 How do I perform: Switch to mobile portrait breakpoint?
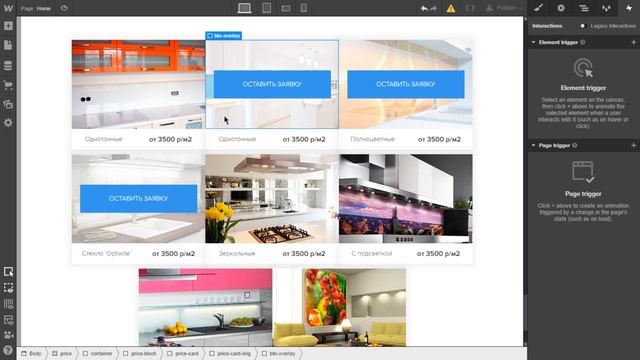[304, 8]
